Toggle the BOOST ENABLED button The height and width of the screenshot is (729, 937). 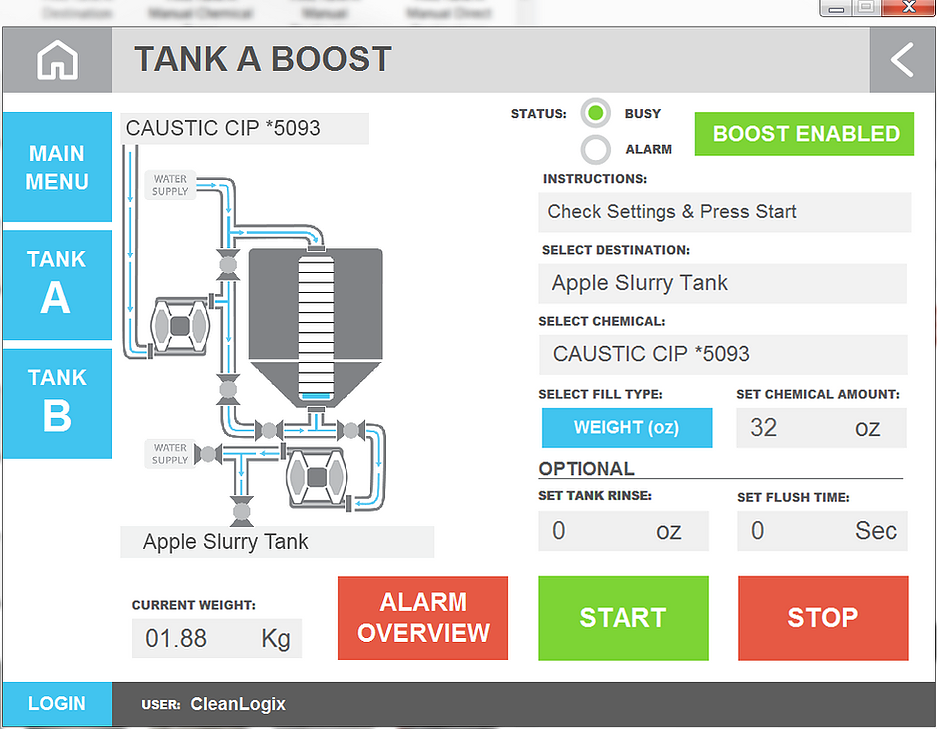click(x=804, y=134)
